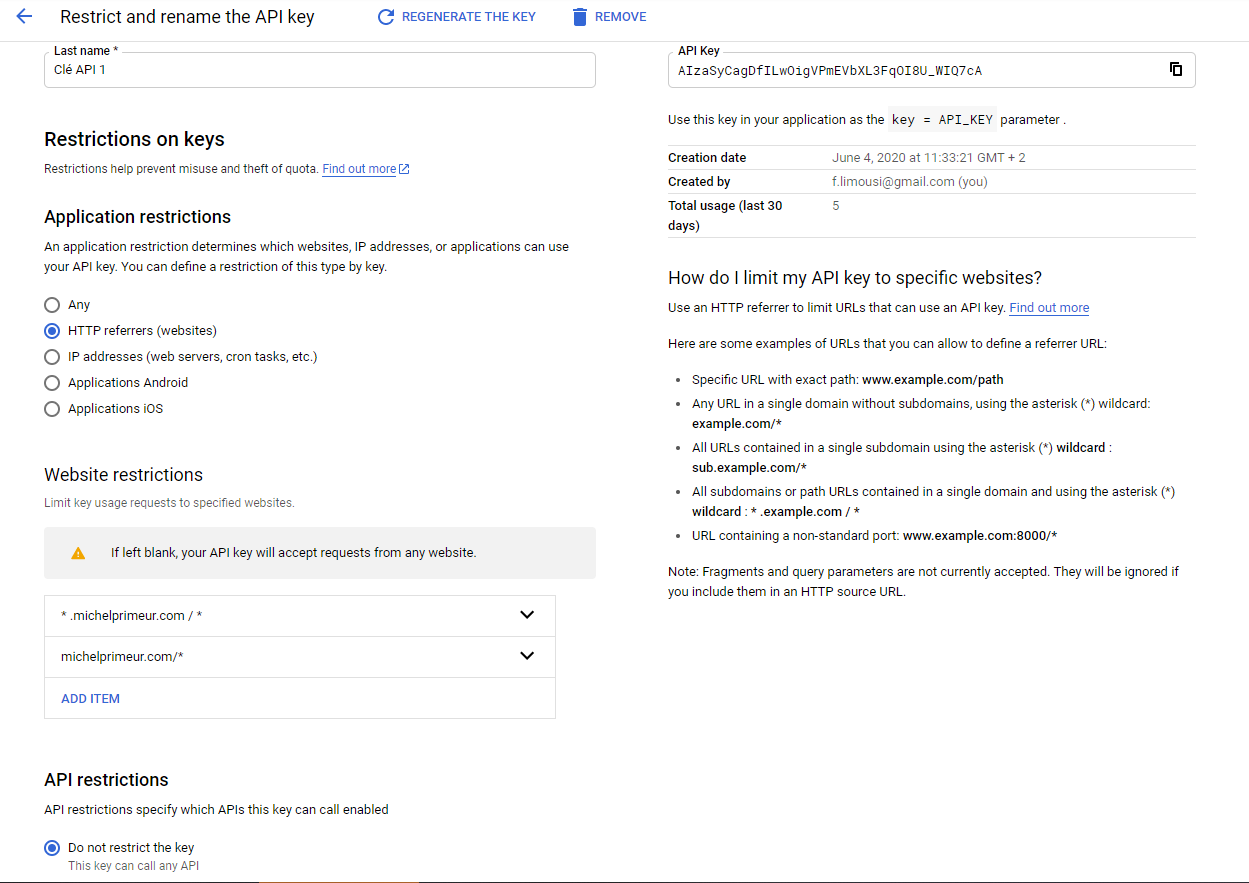Click the www.example.com/path example text
Screen dimensions: 1249x883
coord(933,380)
